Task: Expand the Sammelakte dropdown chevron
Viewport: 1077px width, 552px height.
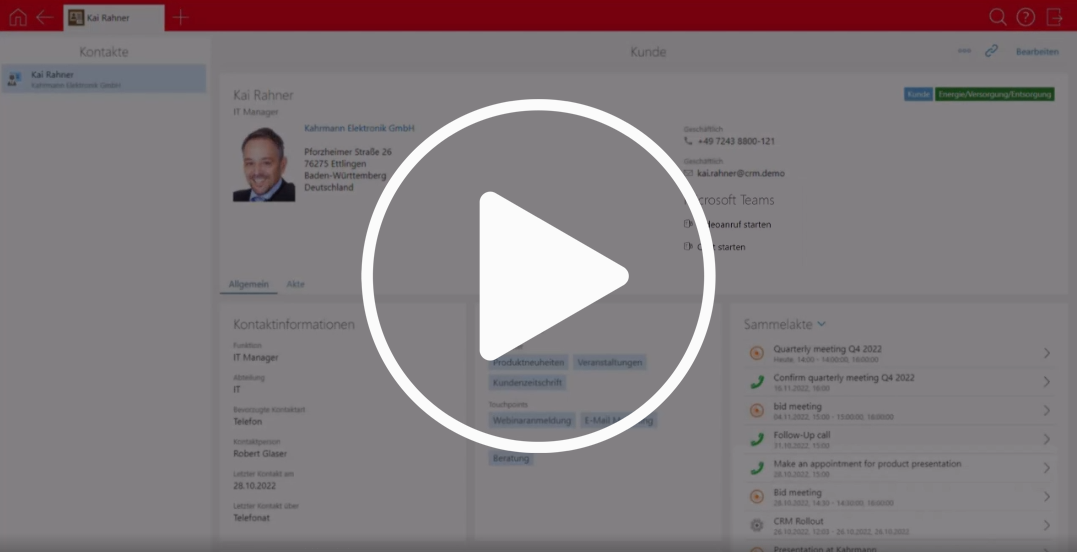Action: pyautogui.click(x=822, y=324)
